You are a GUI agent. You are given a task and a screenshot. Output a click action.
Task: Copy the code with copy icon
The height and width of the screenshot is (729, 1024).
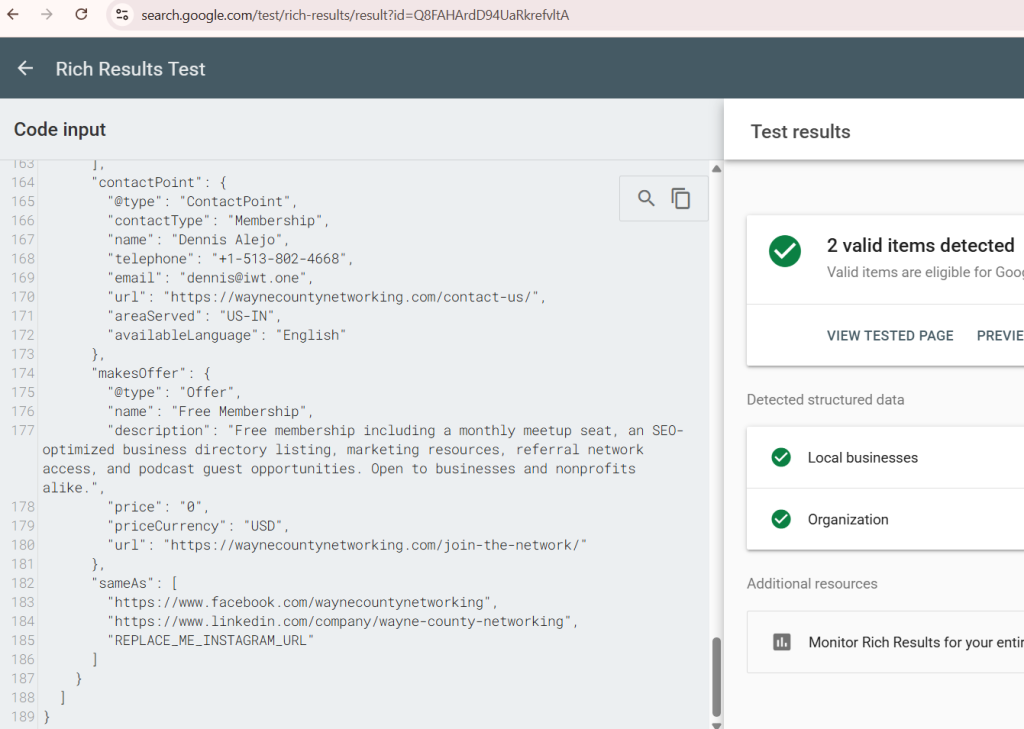(x=680, y=198)
